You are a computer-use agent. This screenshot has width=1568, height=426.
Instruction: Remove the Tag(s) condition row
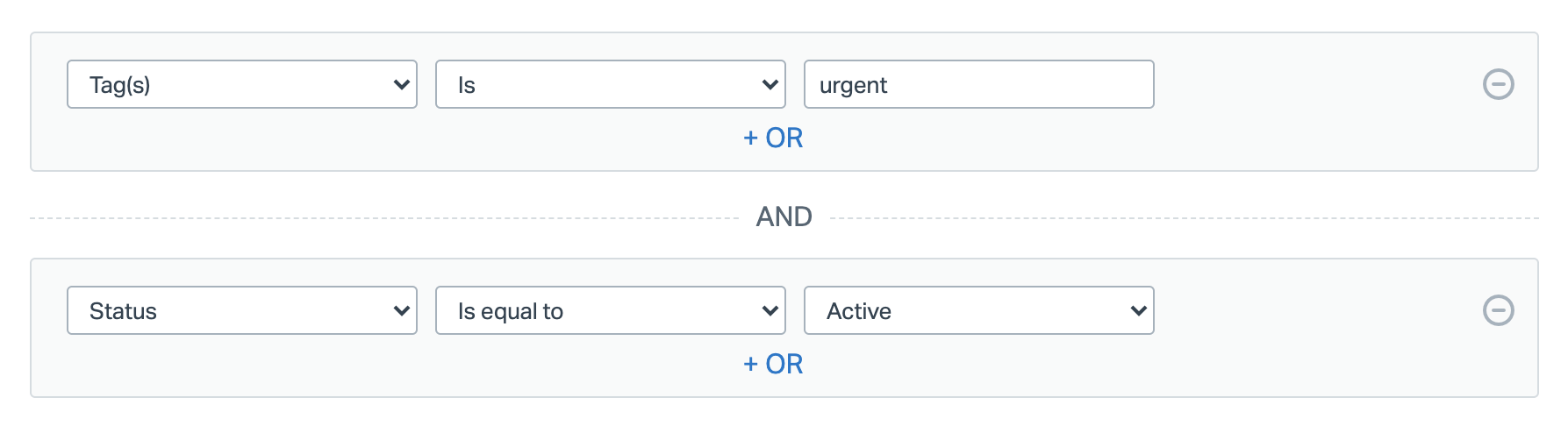coord(1498,84)
